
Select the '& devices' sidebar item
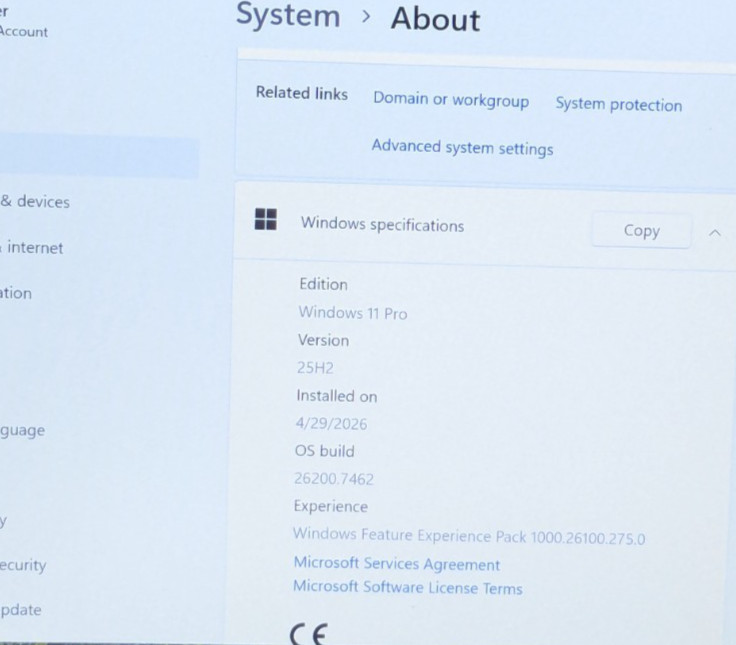click(35, 201)
